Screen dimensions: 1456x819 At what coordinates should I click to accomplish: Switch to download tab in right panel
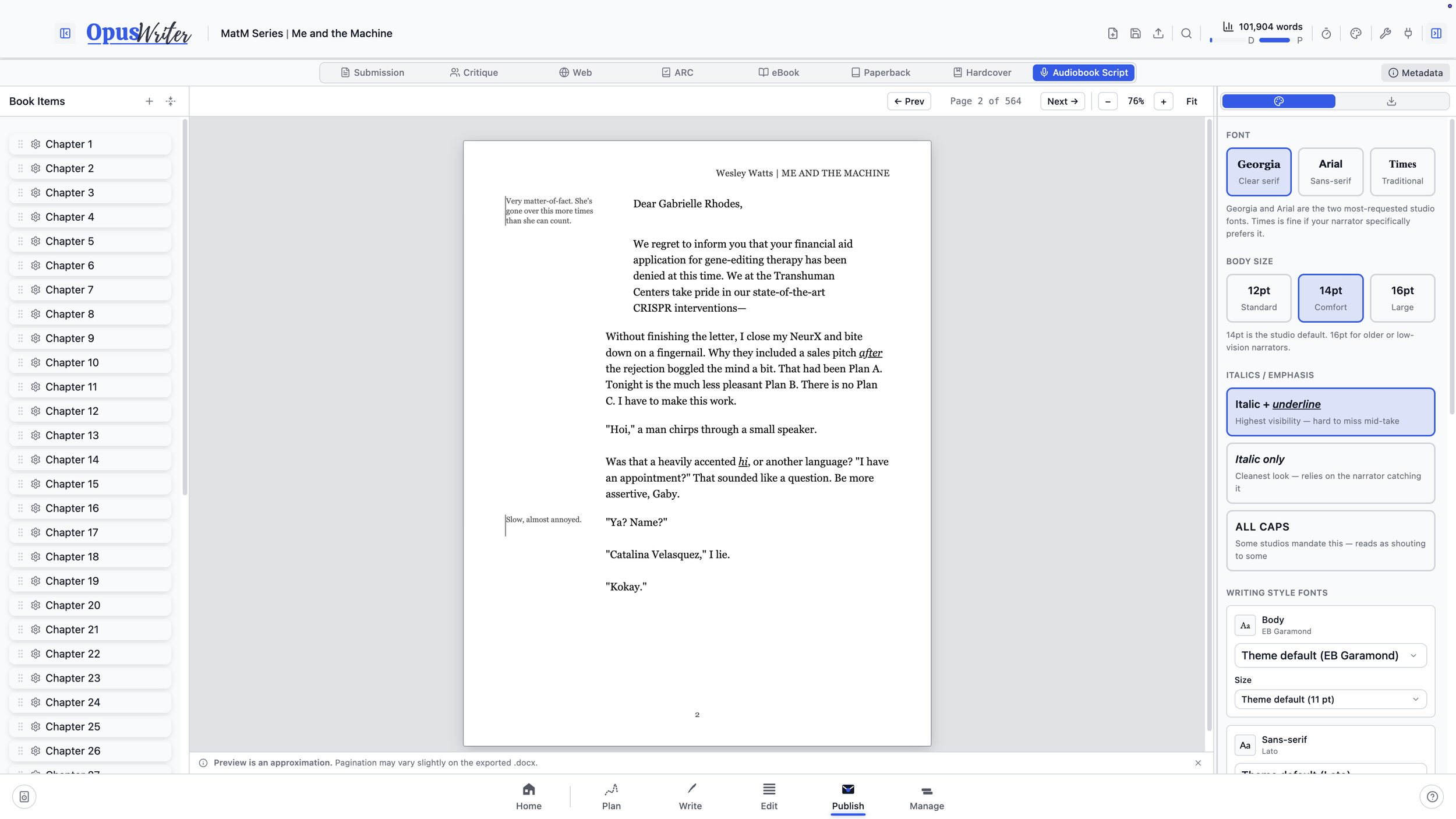(1391, 101)
